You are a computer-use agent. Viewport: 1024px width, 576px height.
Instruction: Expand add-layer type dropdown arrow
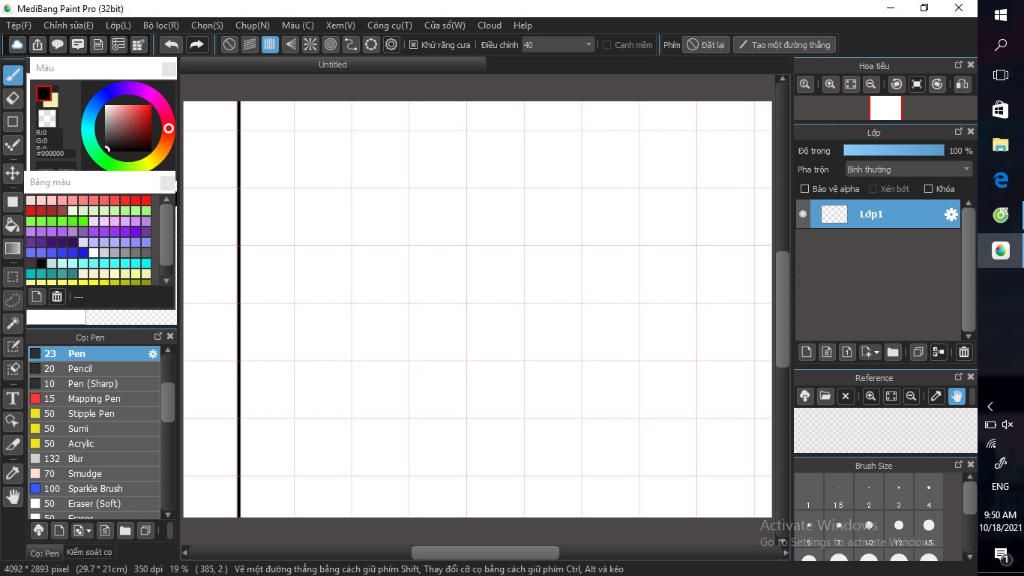[876, 352]
